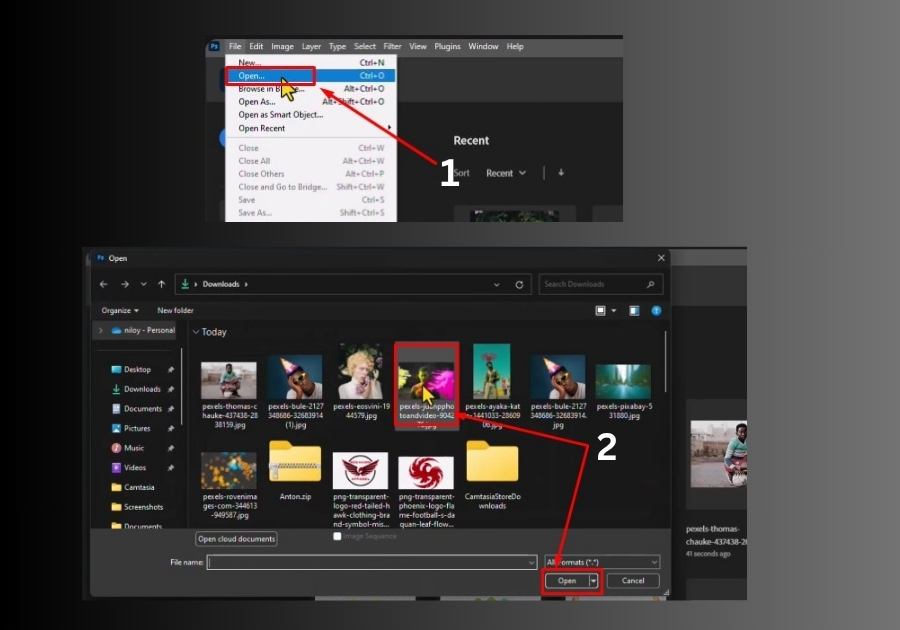The image size is (900, 630).
Task: Click the New folder button
Action: [175, 310]
